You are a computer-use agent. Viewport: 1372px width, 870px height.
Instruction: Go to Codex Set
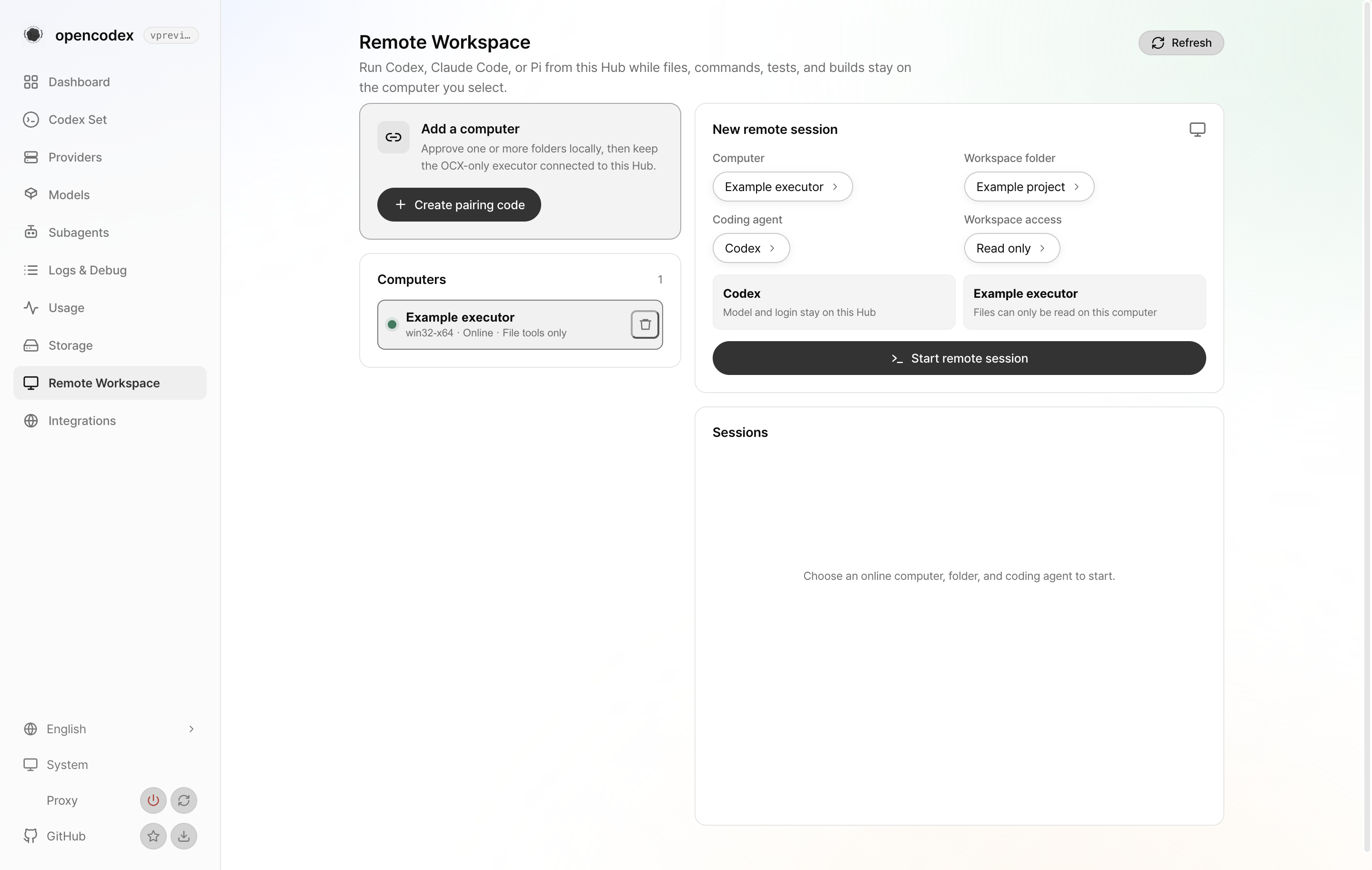tap(110, 120)
